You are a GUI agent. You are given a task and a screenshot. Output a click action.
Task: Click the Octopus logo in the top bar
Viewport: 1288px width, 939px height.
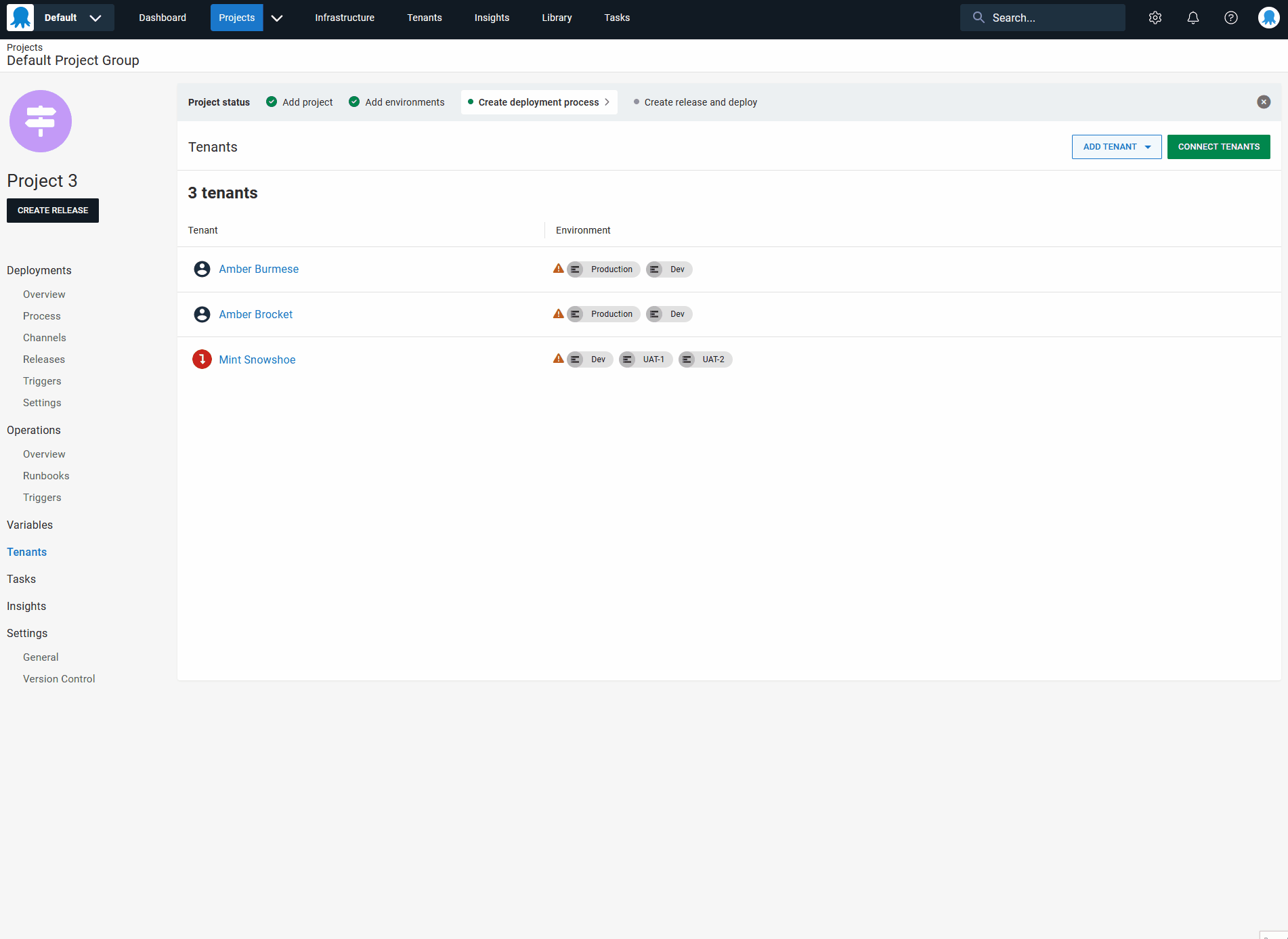(20, 18)
